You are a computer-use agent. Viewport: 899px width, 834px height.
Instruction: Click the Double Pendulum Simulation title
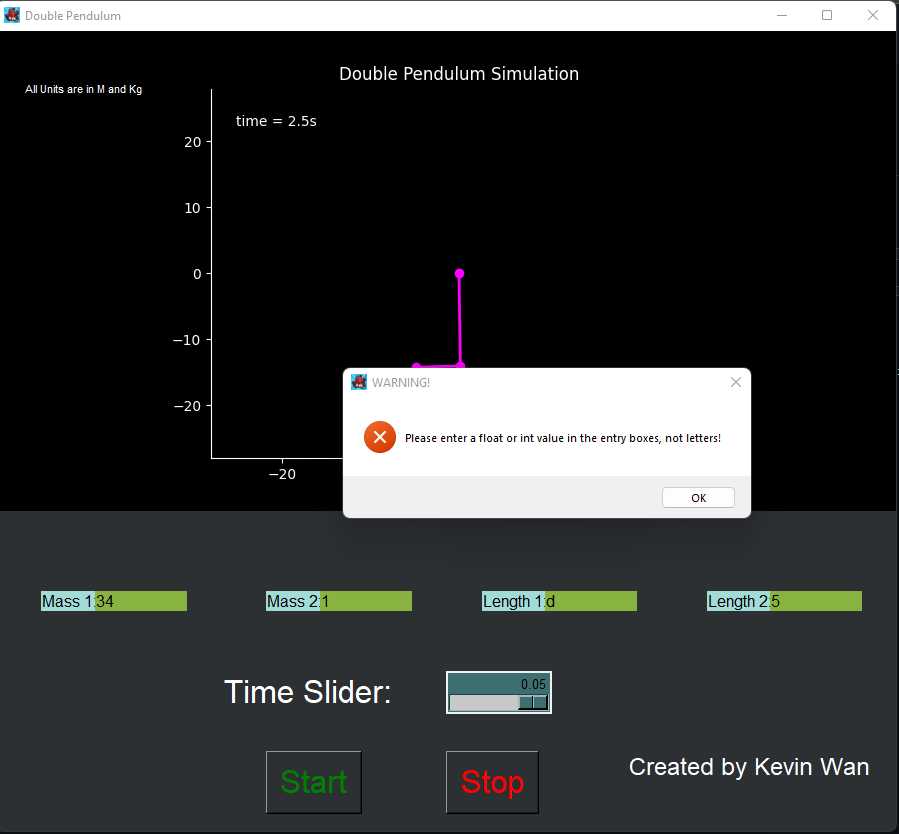458,74
